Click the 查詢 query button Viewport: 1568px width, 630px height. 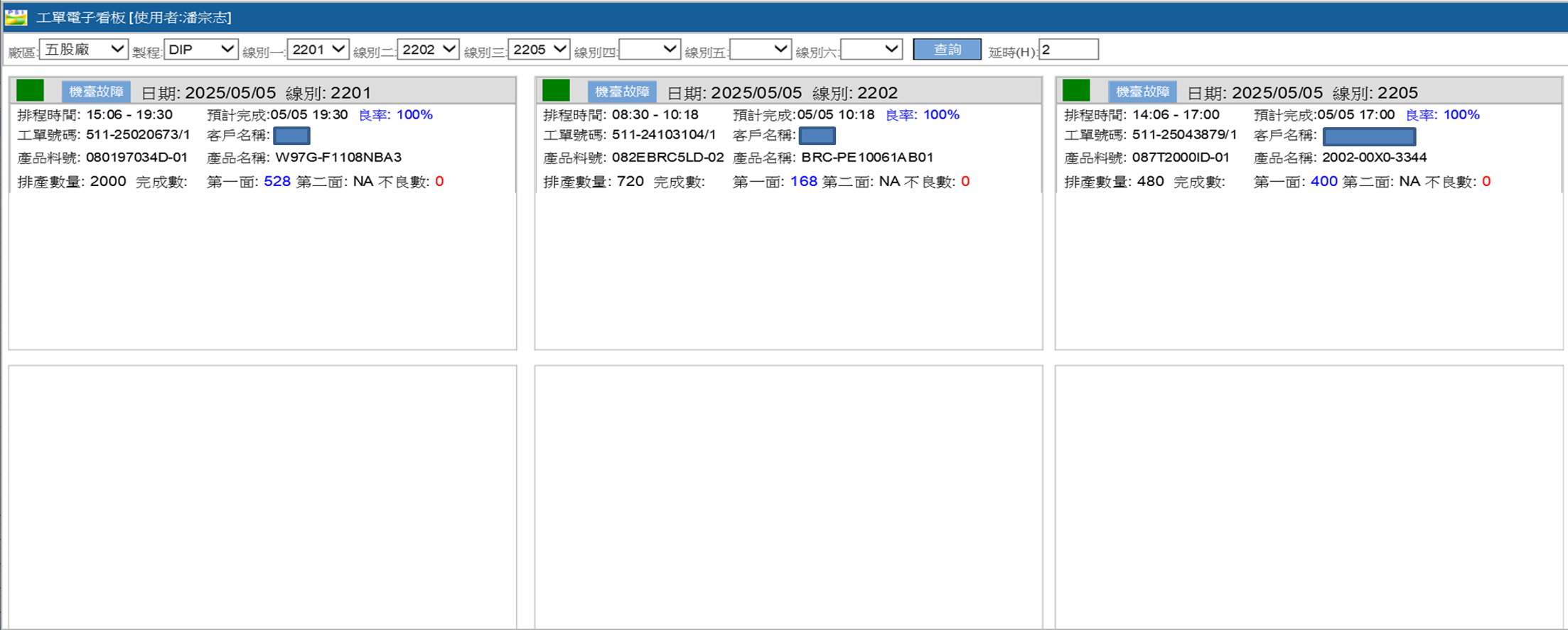947,50
